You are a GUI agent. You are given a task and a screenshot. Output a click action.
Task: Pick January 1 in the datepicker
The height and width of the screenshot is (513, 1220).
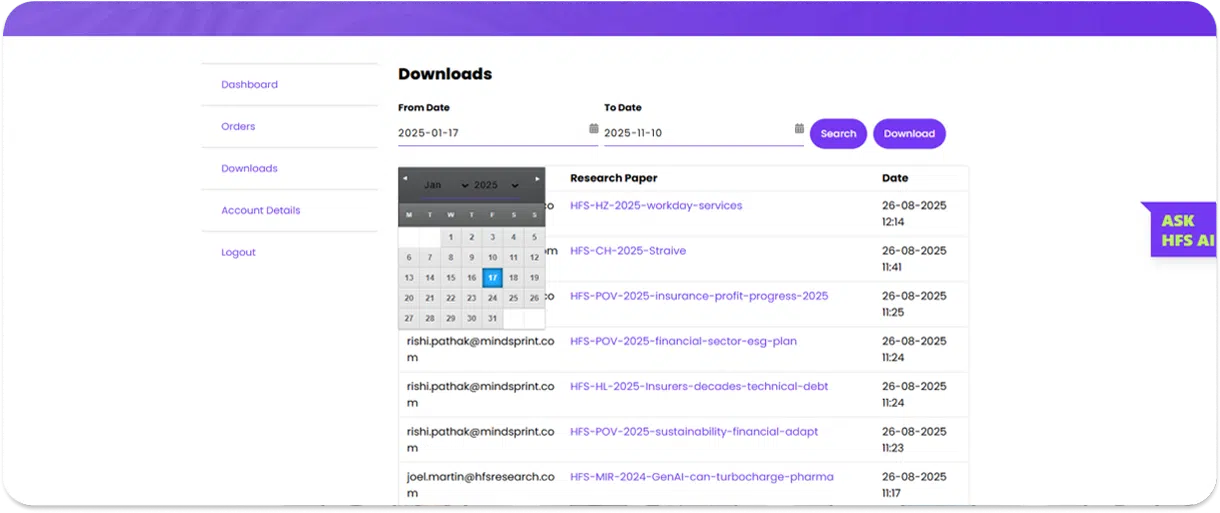(450, 237)
